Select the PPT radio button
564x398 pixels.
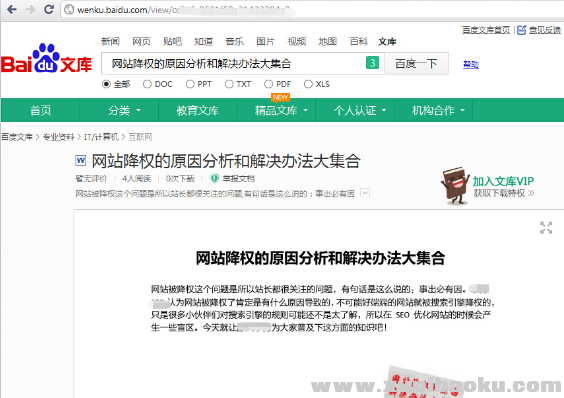[190, 84]
